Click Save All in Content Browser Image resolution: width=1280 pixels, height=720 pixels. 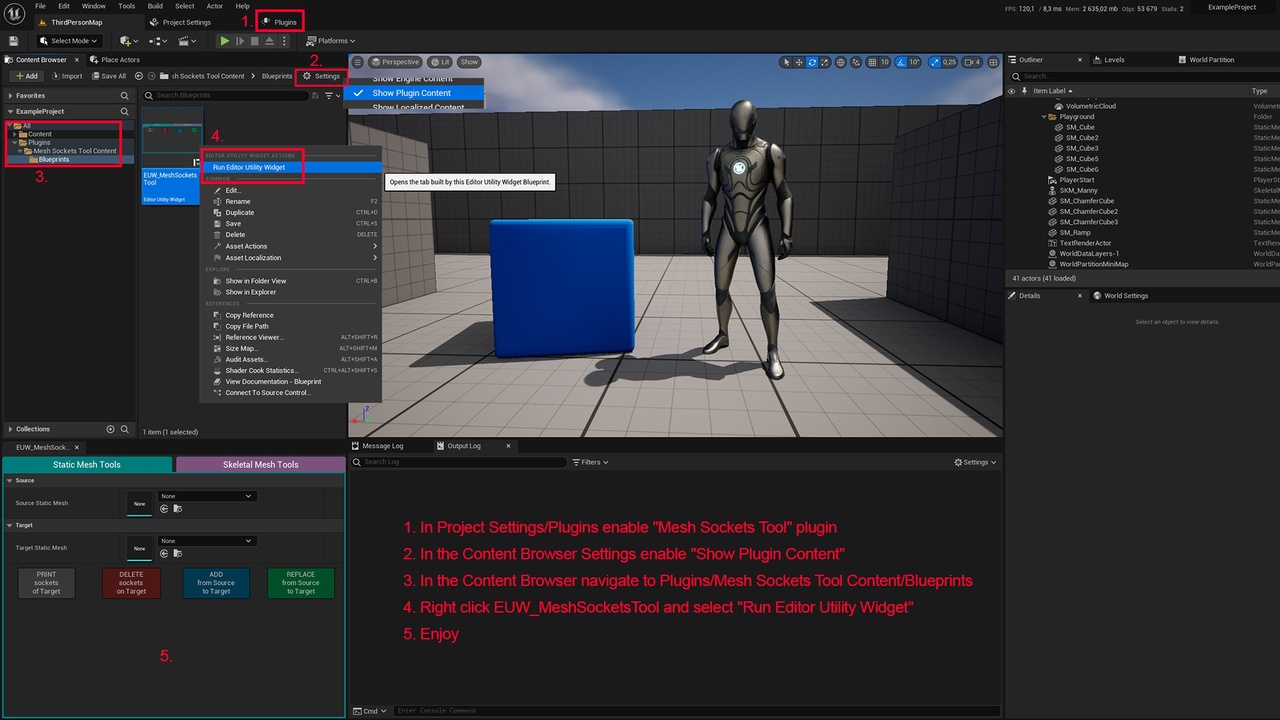point(109,76)
